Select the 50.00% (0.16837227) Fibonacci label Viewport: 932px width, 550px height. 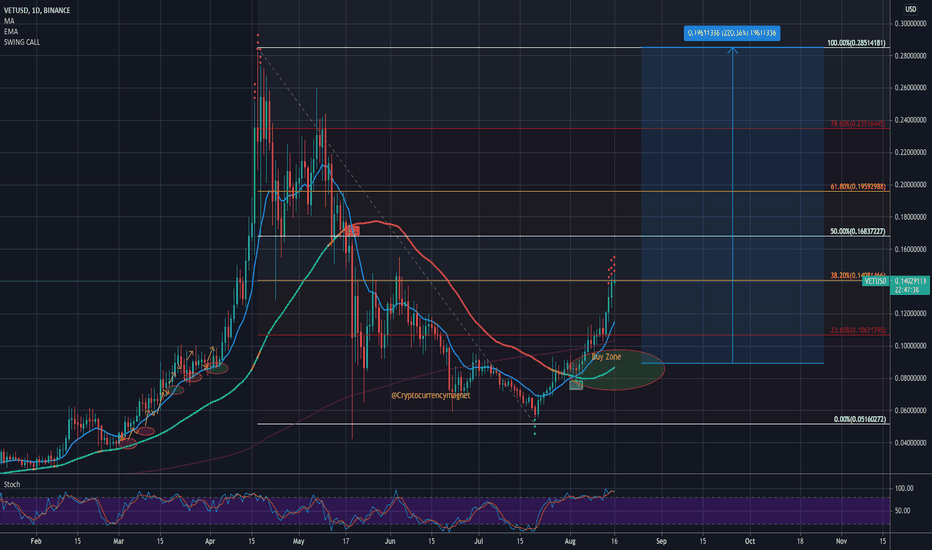pos(858,231)
